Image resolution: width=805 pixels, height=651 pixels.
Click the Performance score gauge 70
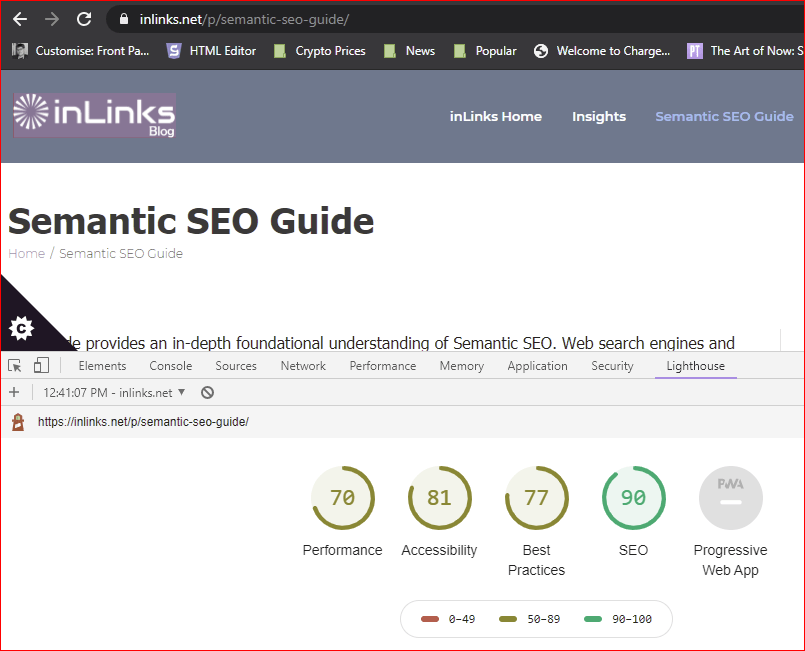click(x=342, y=498)
